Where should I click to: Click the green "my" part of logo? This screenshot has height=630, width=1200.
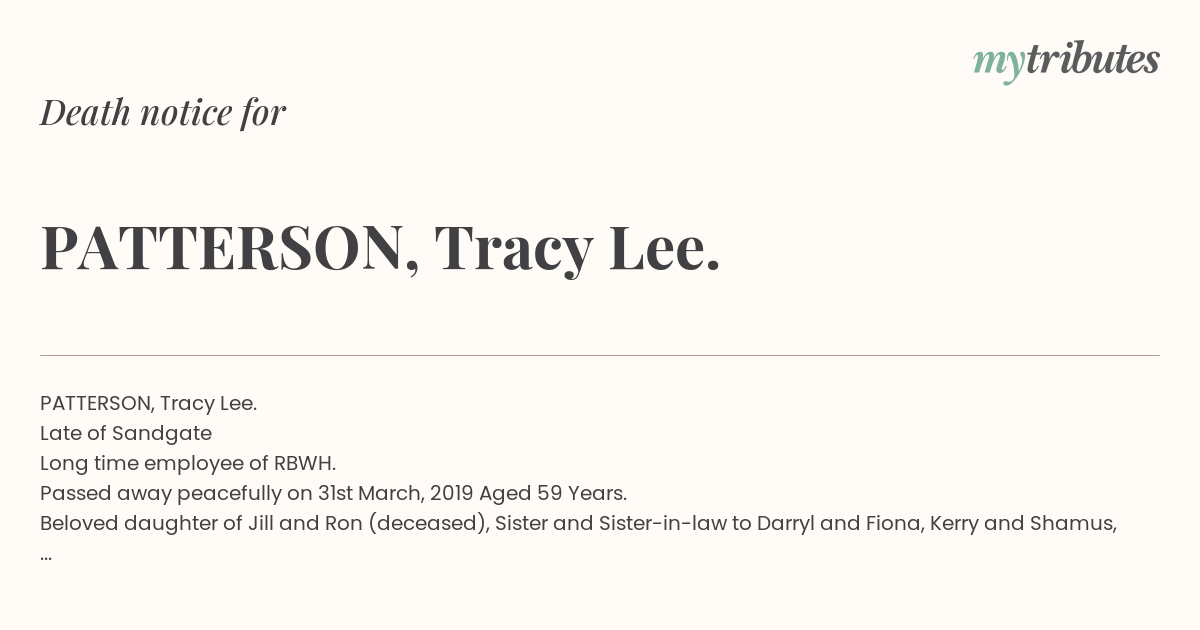(x=998, y=64)
